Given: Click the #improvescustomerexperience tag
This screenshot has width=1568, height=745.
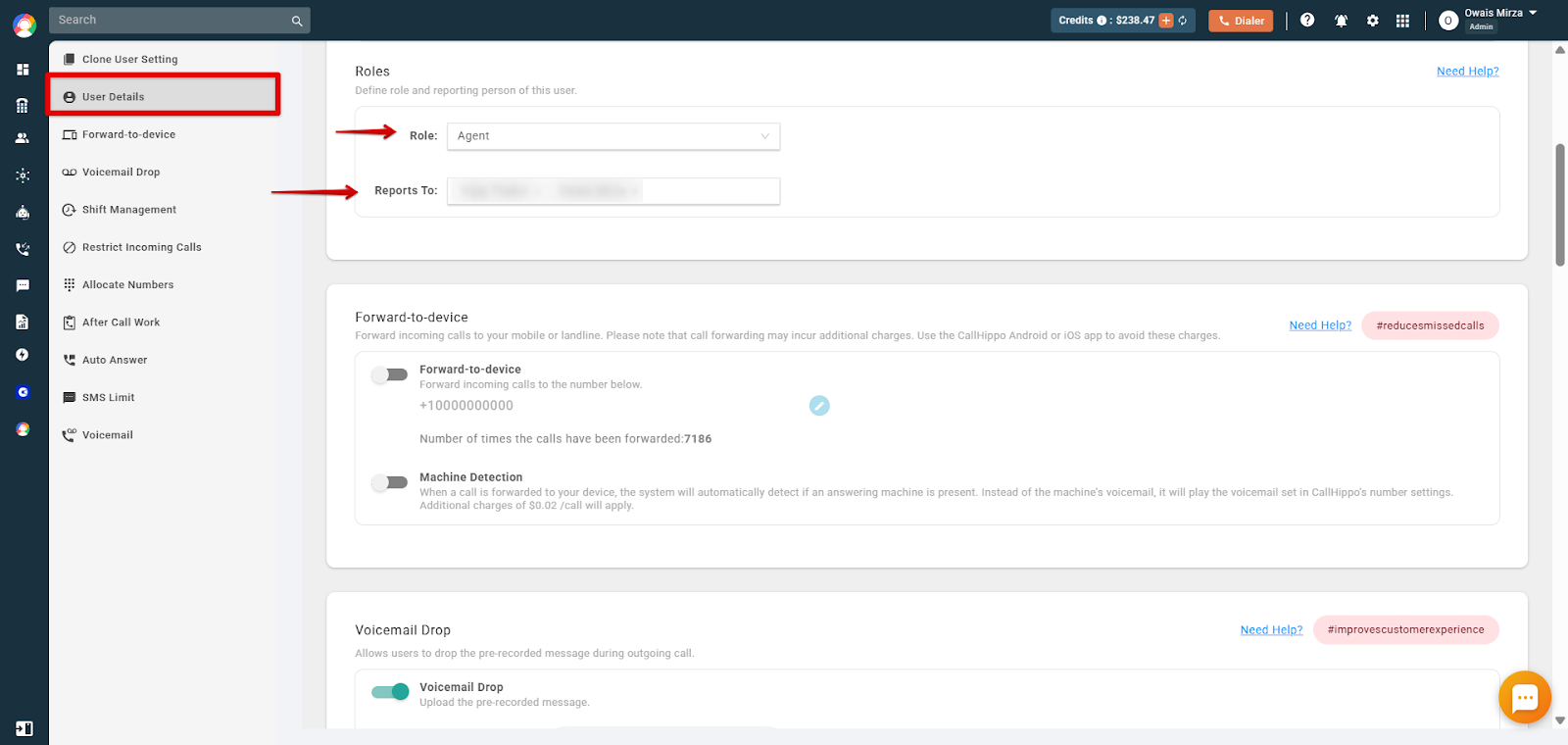Looking at the screenshot, I should coord(1405,630).
